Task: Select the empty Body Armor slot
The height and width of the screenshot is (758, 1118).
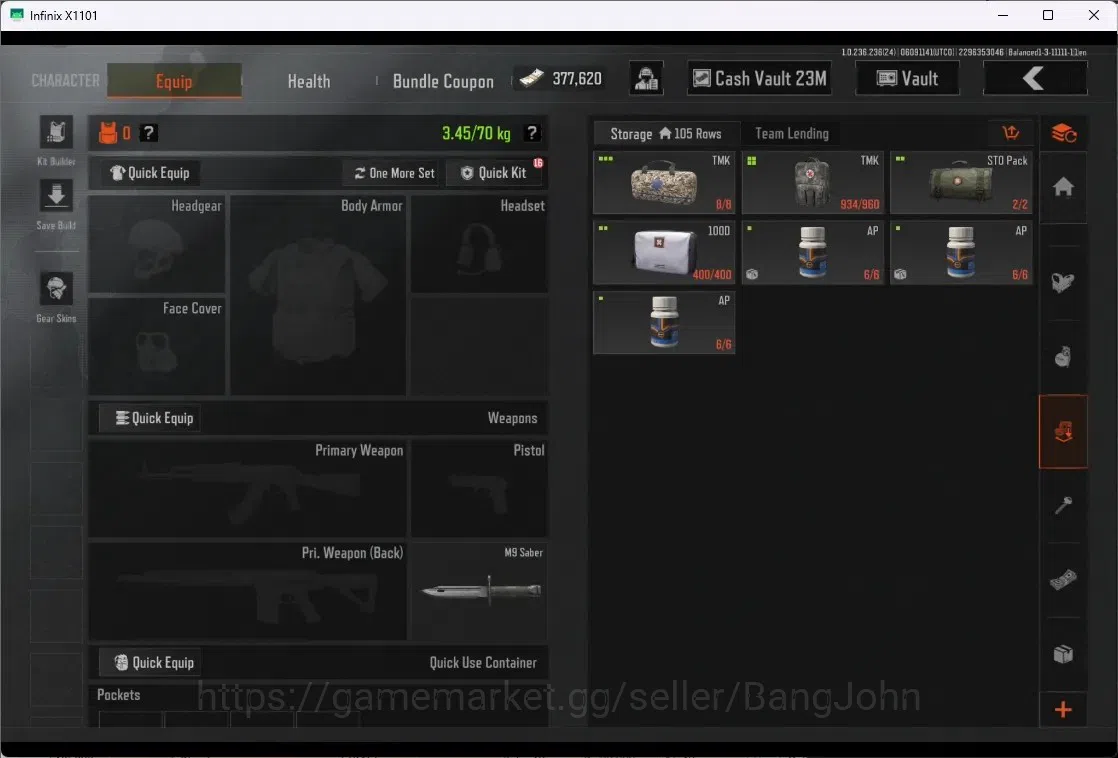Action: tap(318, 295)
